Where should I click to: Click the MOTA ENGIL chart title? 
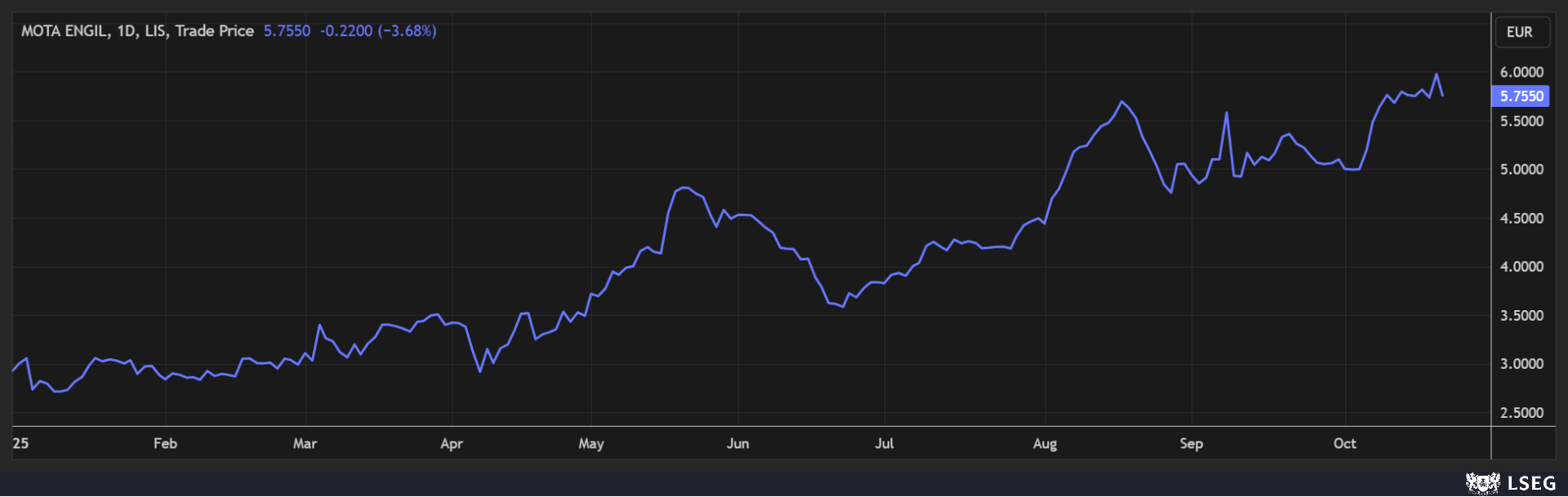[137, 31]
